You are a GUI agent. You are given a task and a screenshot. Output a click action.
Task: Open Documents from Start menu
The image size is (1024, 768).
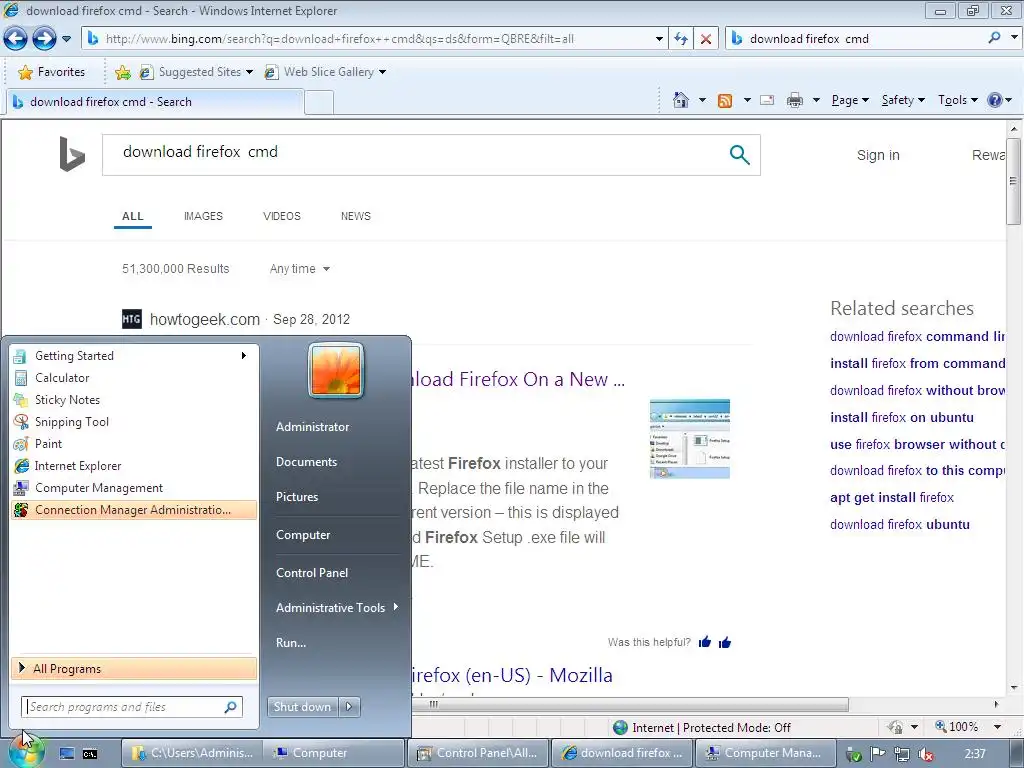tap(306, 462)
